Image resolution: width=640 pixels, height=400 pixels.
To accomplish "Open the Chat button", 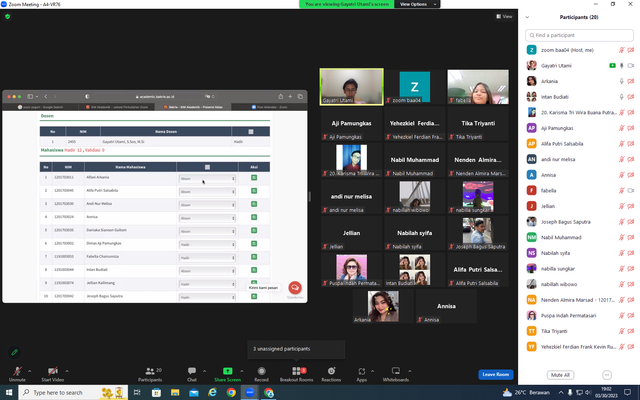I will (x=192, y=373).
